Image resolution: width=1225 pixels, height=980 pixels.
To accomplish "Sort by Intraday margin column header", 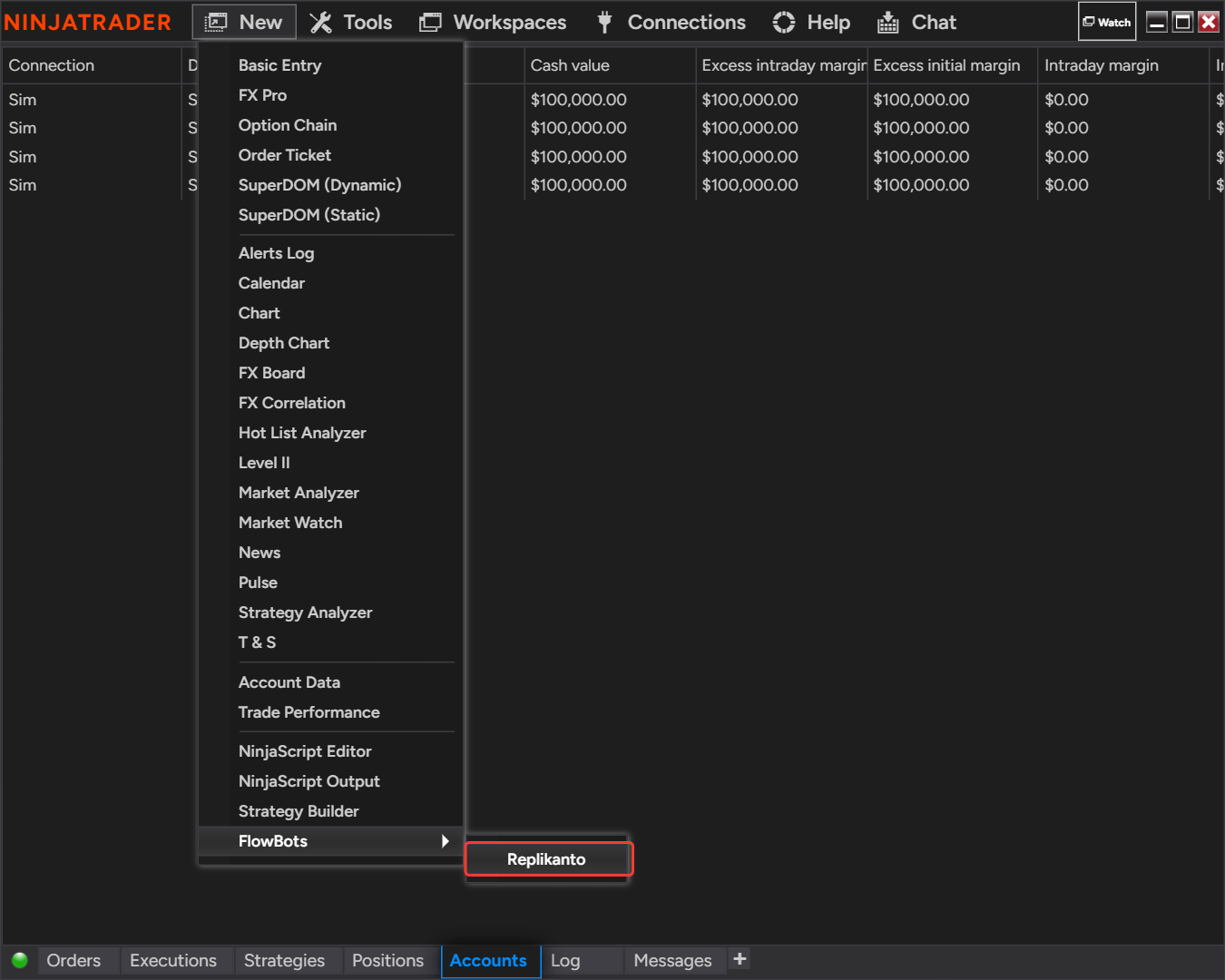I will (1123, 65).
